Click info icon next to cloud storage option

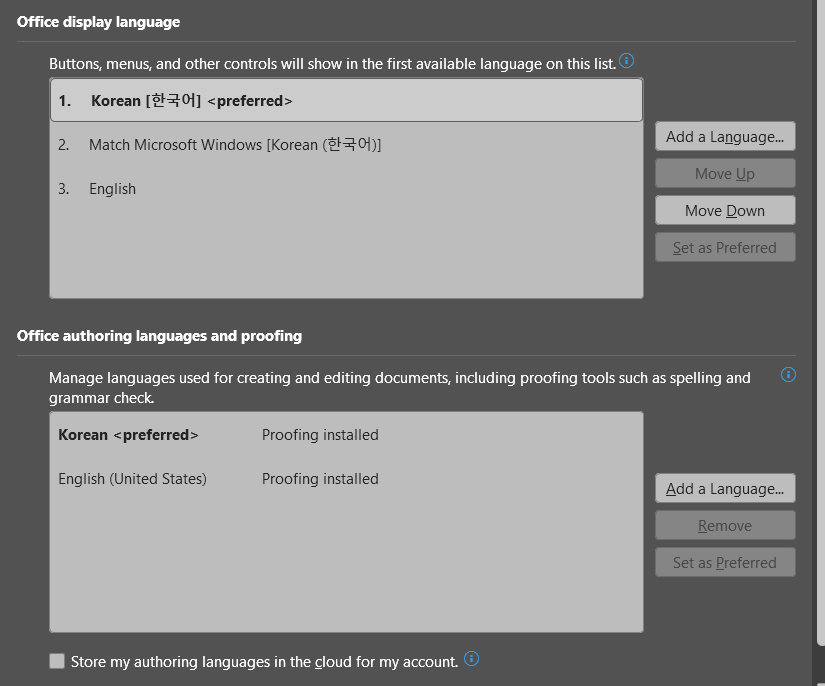pyautogui.click(x=471, y=659)
